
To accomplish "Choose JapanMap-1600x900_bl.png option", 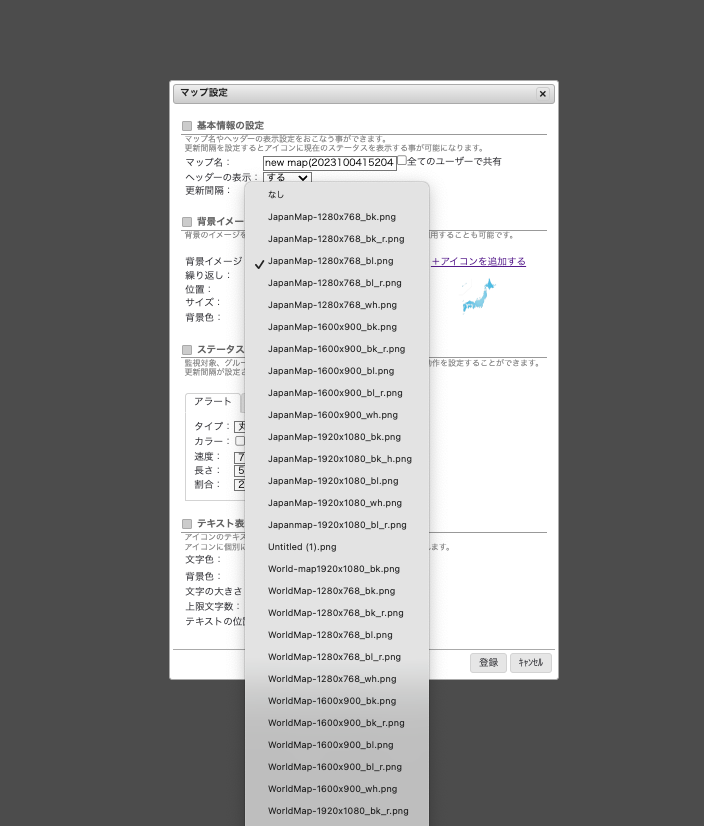I will [x=337, y=371].
